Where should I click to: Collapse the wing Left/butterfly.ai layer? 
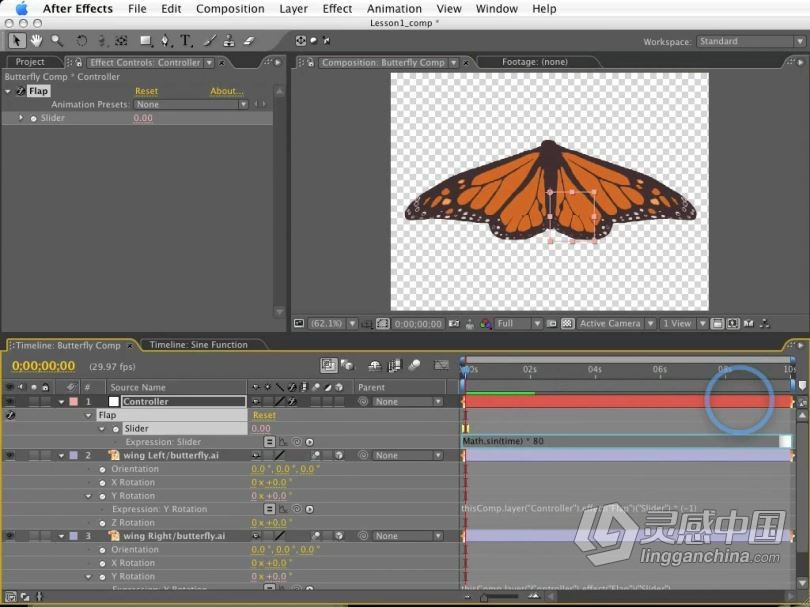[x=61, y=456]
